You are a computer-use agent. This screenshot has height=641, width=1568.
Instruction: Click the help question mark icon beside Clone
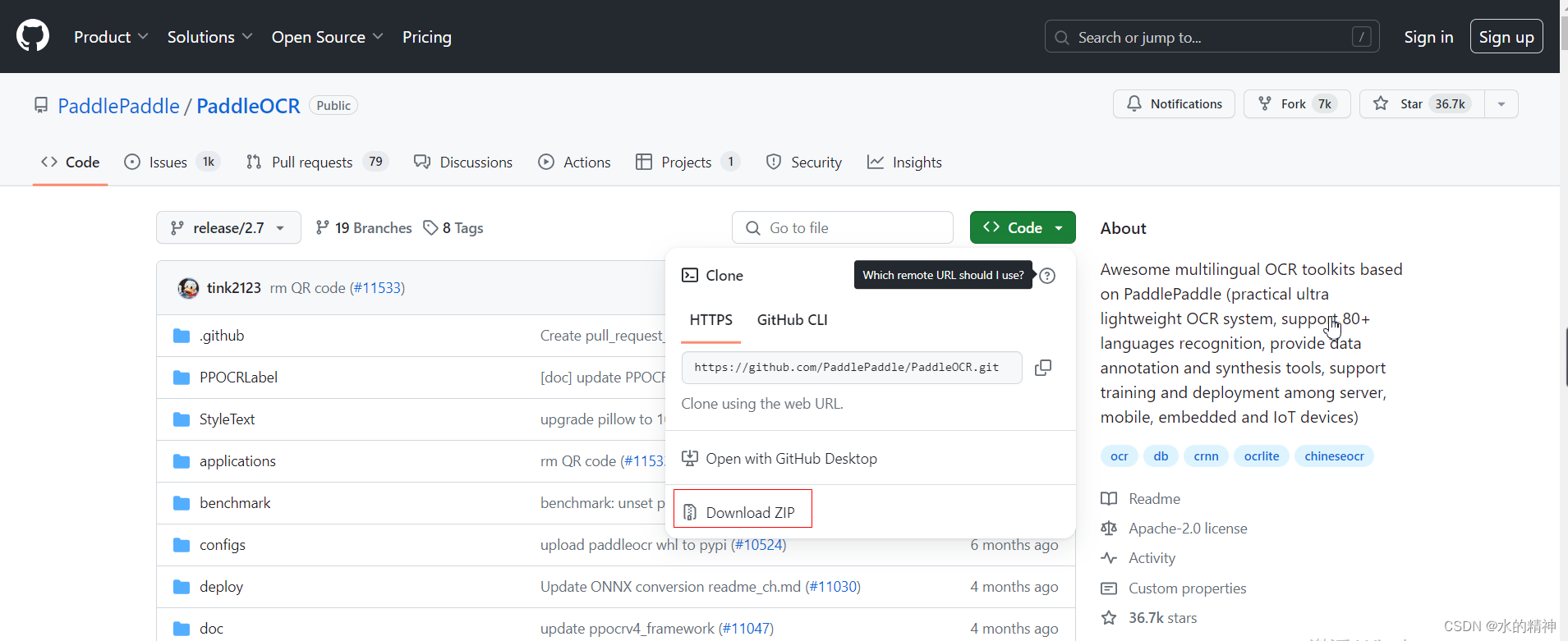tap(1047, 276)
